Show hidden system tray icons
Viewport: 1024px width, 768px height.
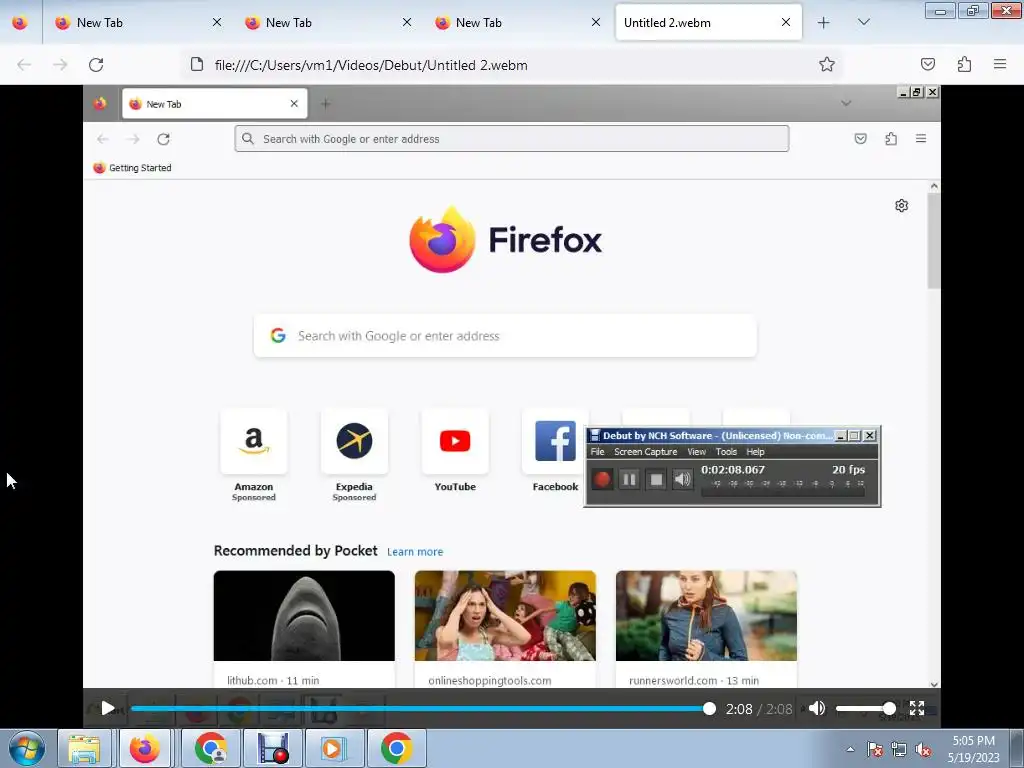point(850,749)
